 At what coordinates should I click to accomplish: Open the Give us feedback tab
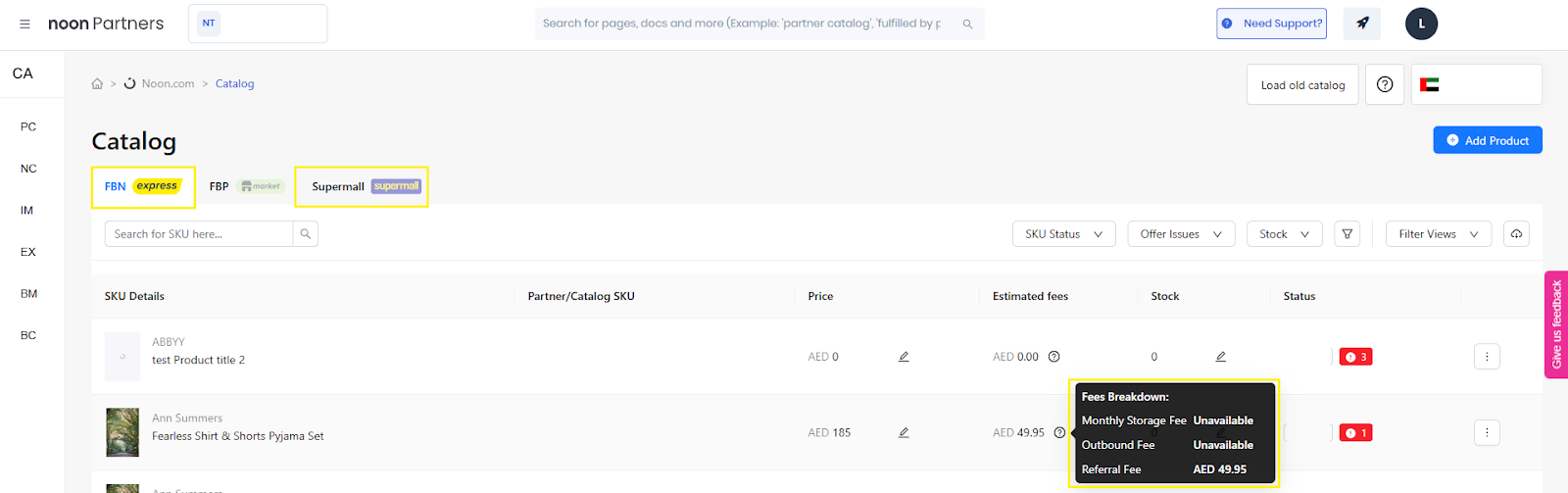click(x=1556, y=324)
